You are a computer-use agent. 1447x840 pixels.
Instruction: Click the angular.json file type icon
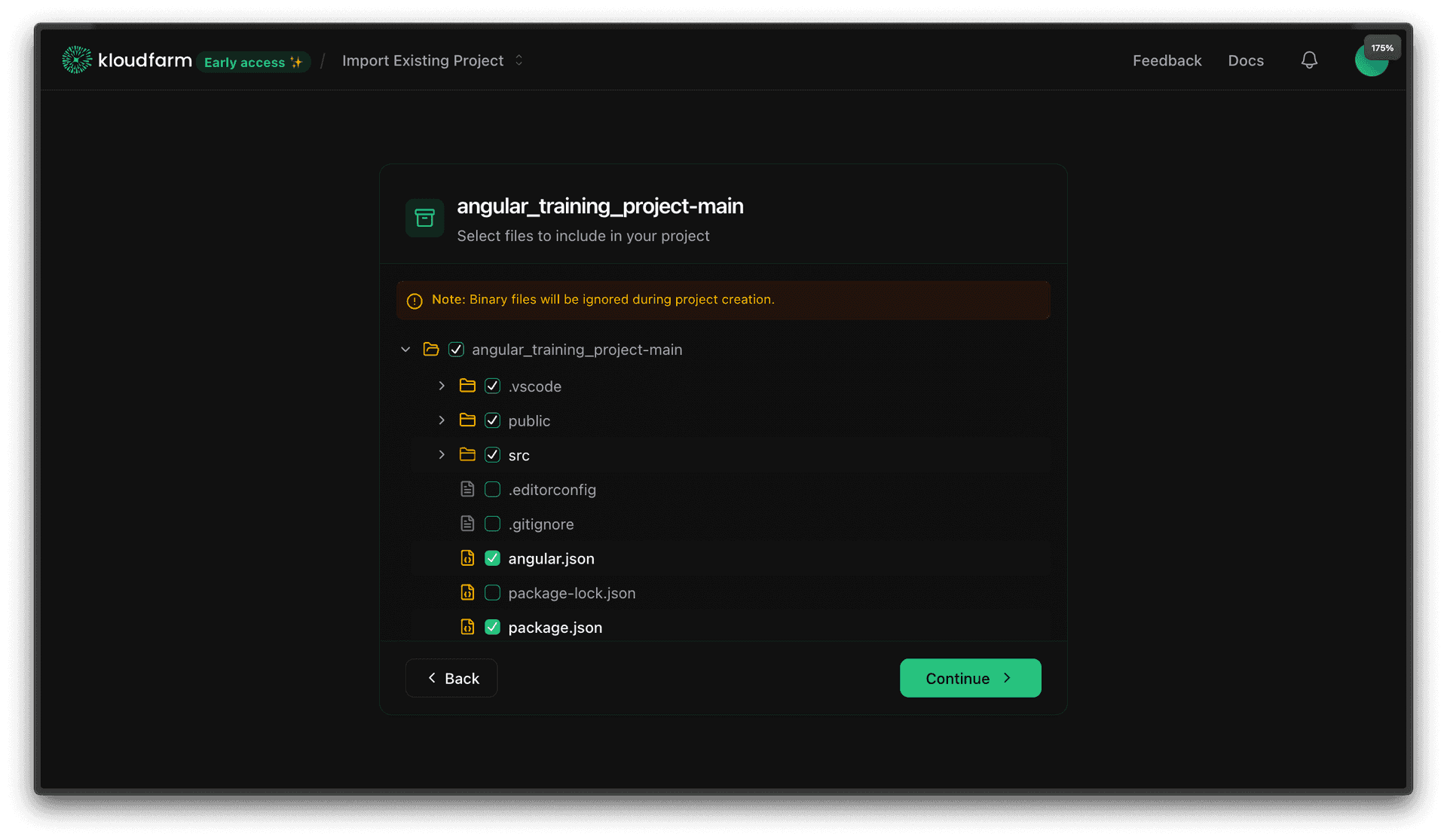point(468,558)
